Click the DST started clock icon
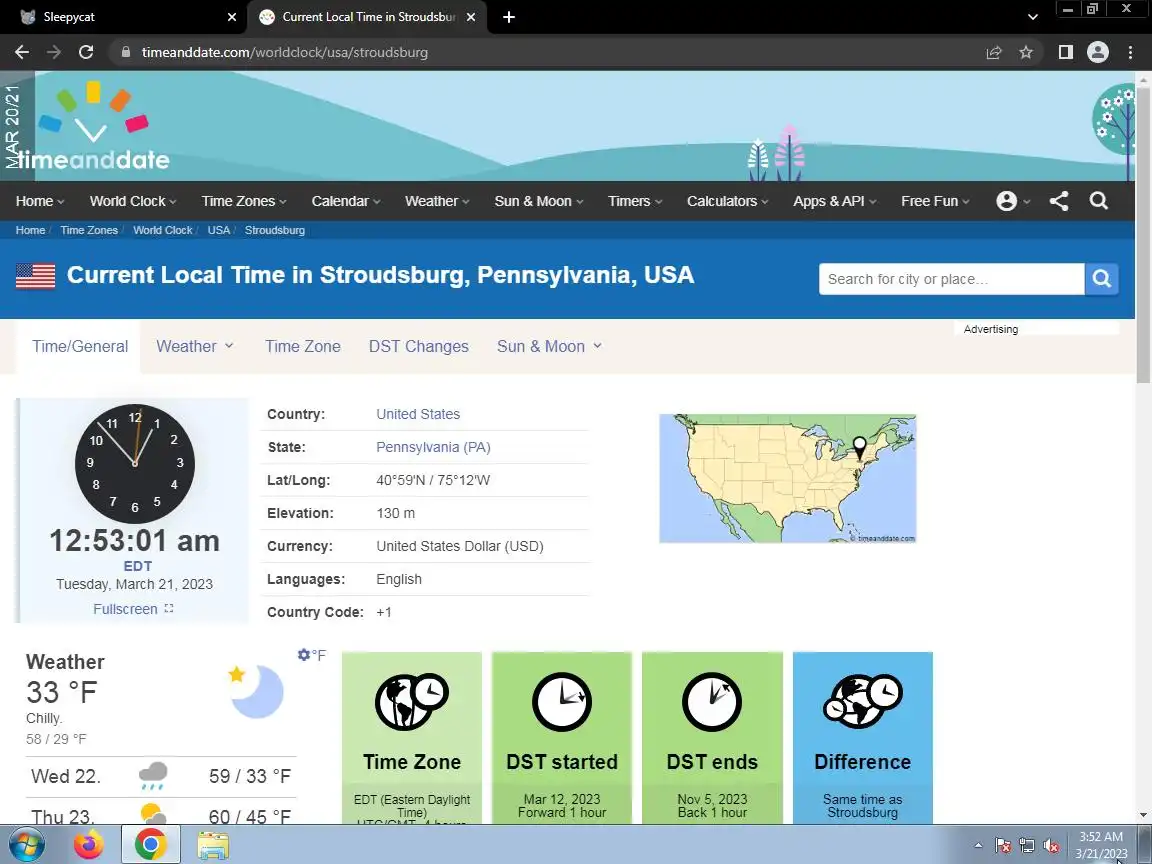 pos(562,702)
